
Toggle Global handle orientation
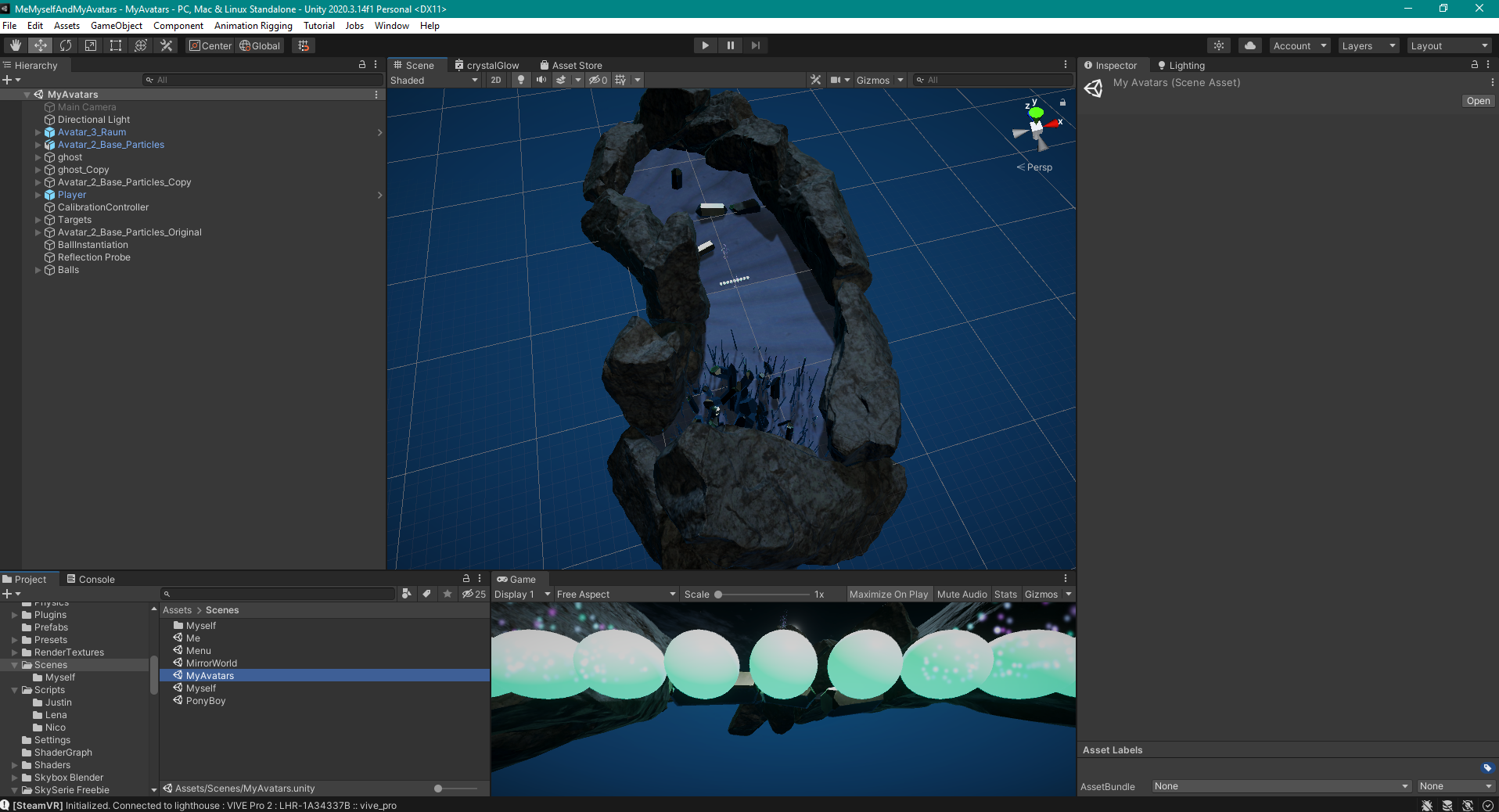(260, 45)
